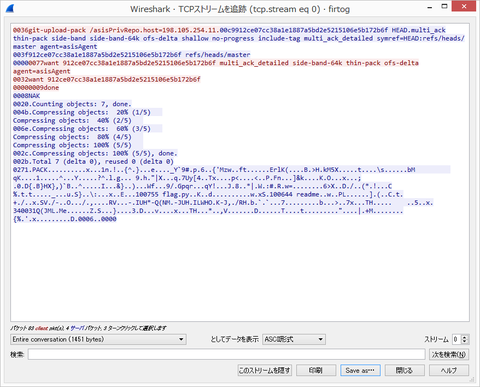Decrease the stream number with down arrow
The height and width of the screenshot is (387, 480).
[465, 342]
